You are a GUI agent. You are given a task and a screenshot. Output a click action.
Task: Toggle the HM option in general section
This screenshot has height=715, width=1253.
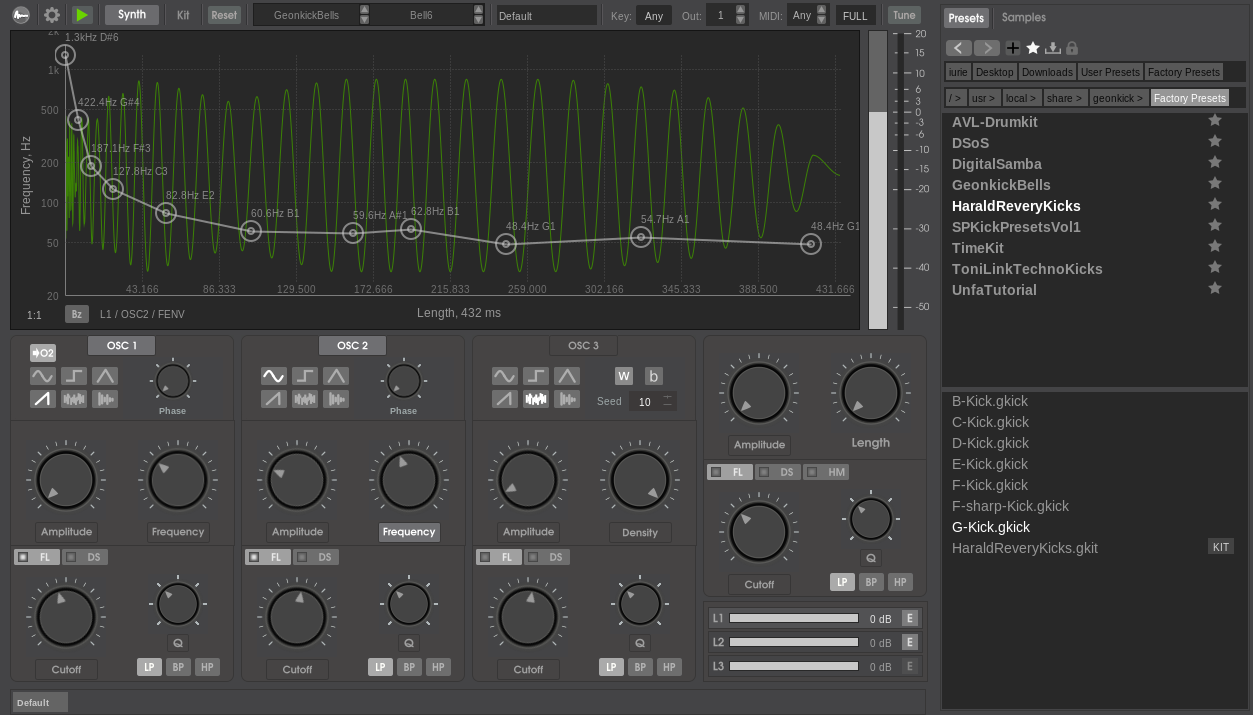point(827,472)
